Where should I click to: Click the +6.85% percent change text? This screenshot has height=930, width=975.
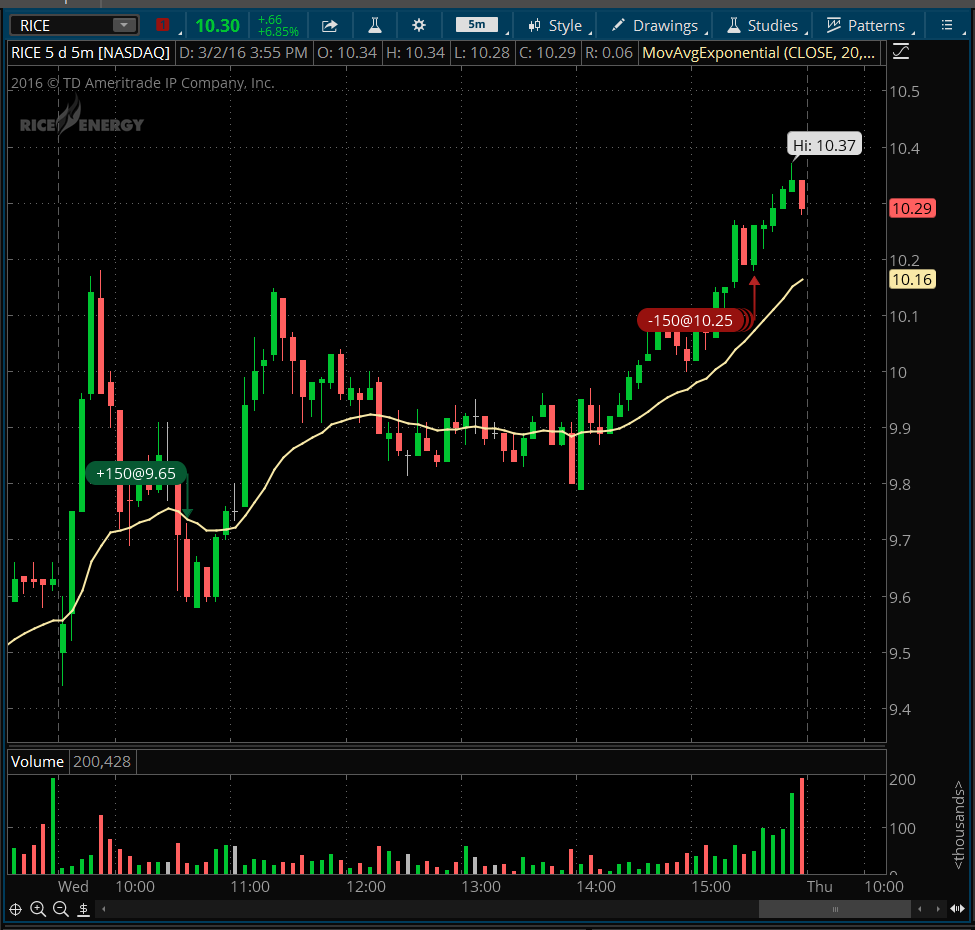pyautogui.click(x=279, y=32)
